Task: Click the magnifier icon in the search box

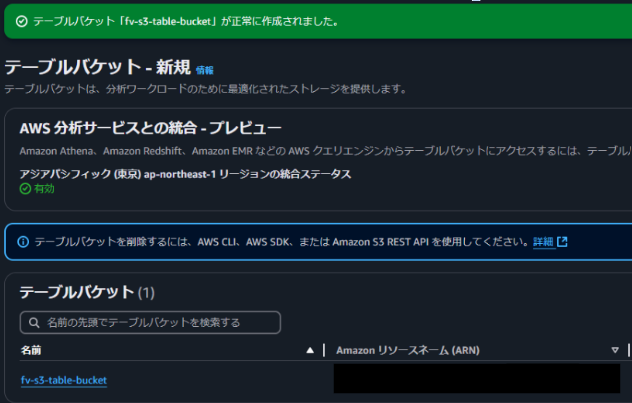Action: pos(34,322)
